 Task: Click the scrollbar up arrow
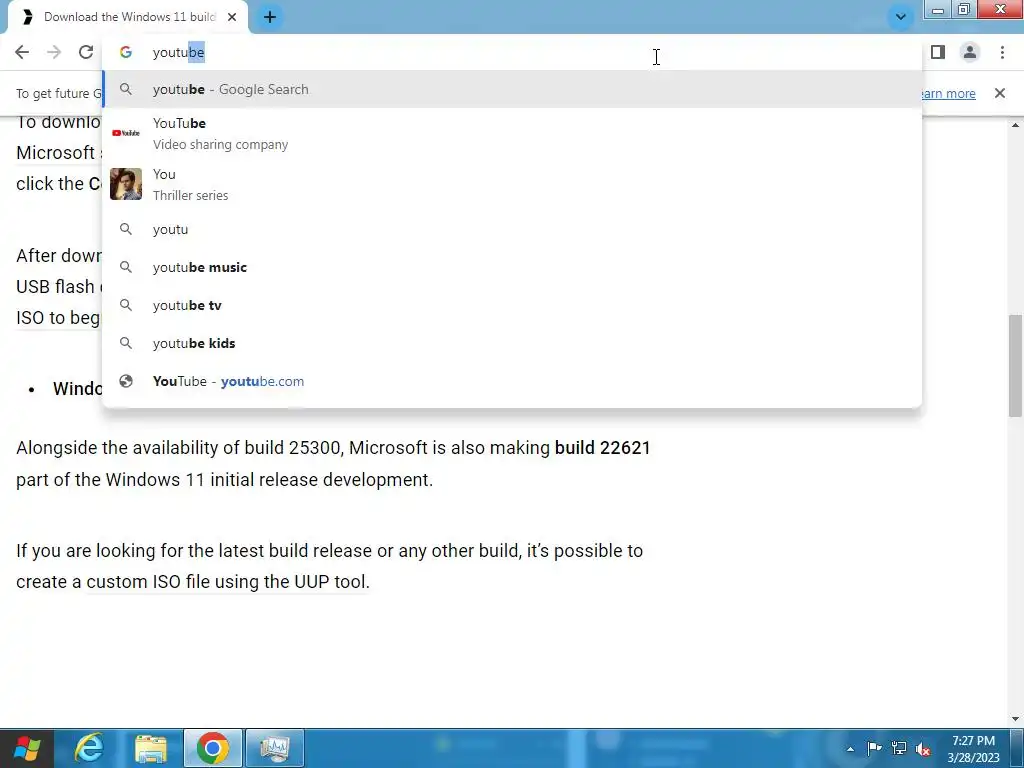[1015, 125]
